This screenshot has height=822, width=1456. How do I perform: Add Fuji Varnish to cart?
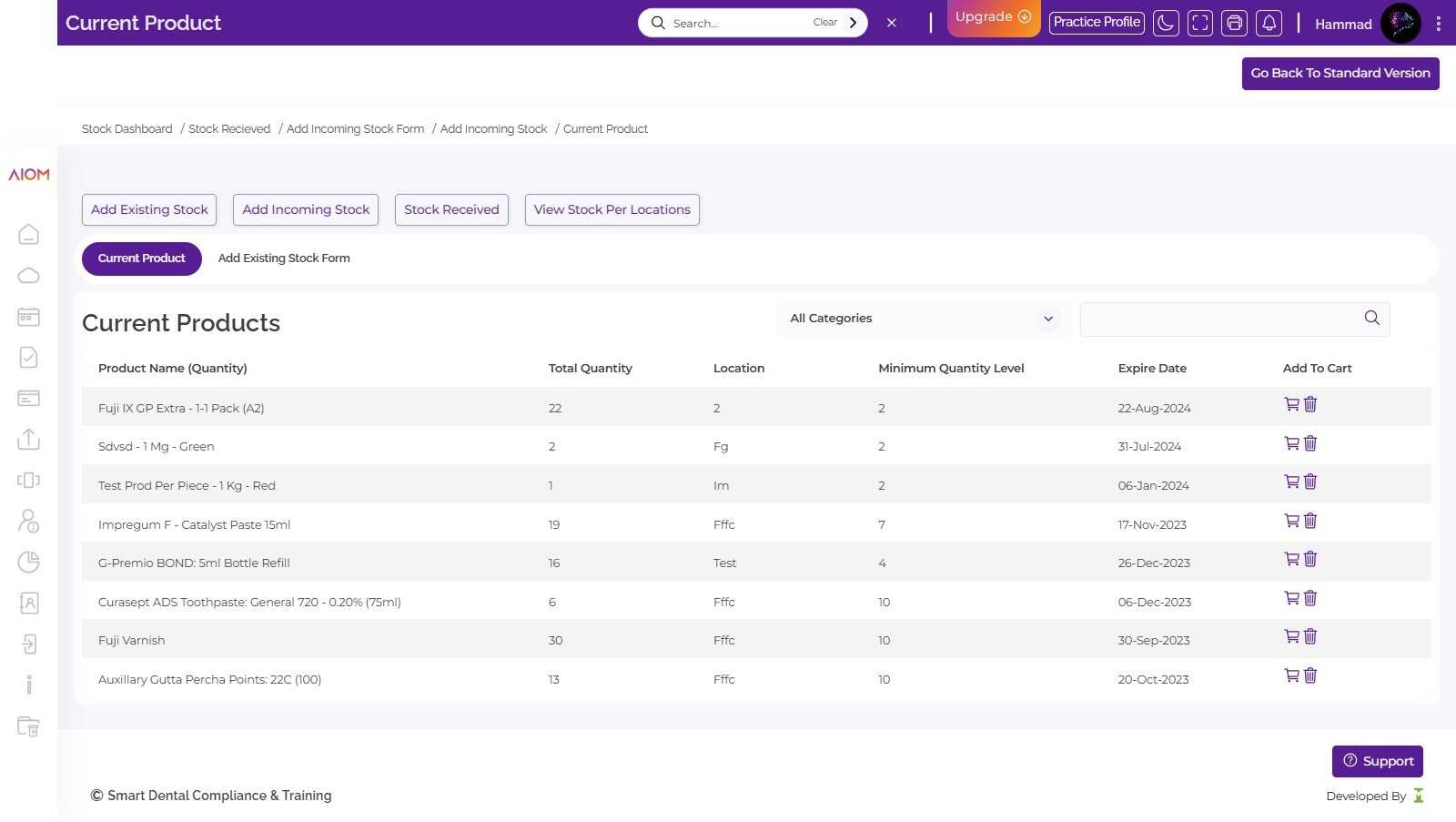(1291, 636)
